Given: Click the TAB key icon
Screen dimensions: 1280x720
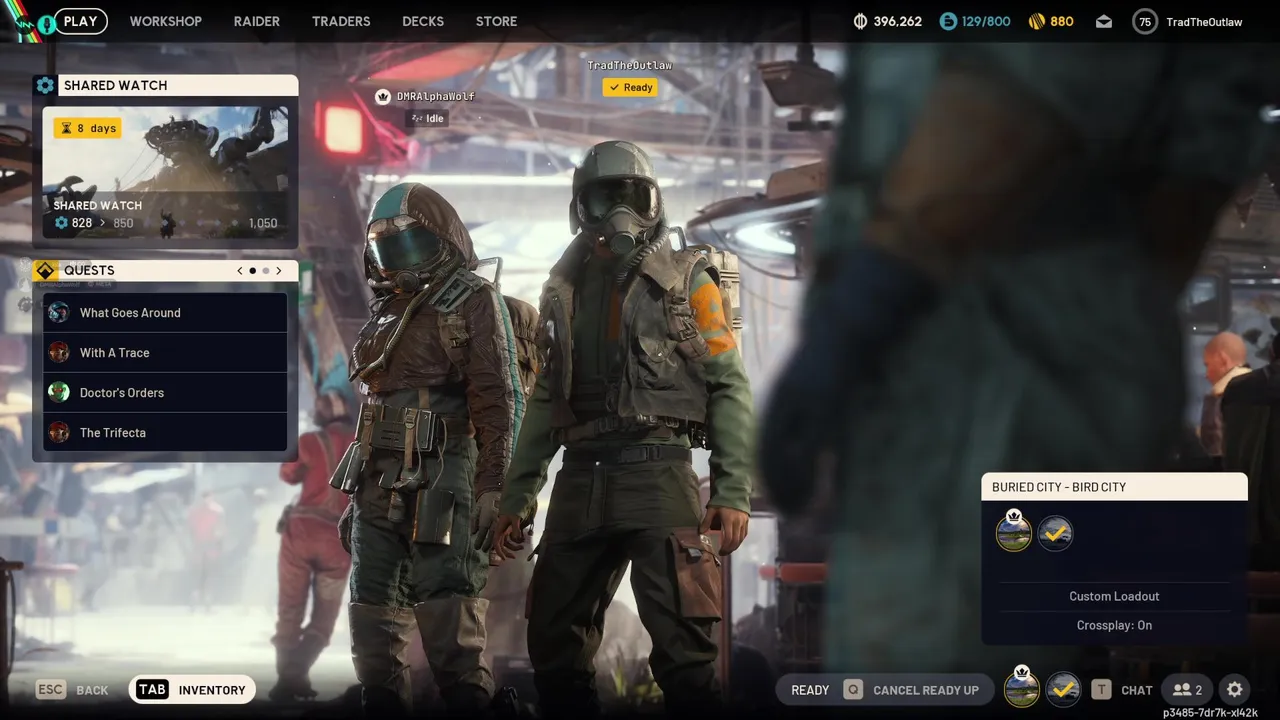Looking at the screenshot, I should tap(152, 689).
